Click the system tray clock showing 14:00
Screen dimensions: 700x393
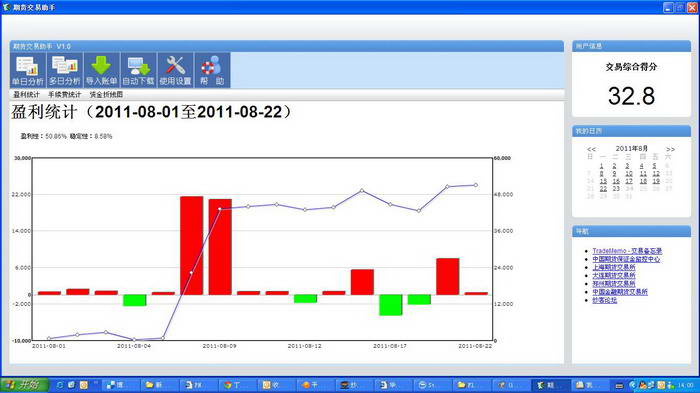[685, 385]
